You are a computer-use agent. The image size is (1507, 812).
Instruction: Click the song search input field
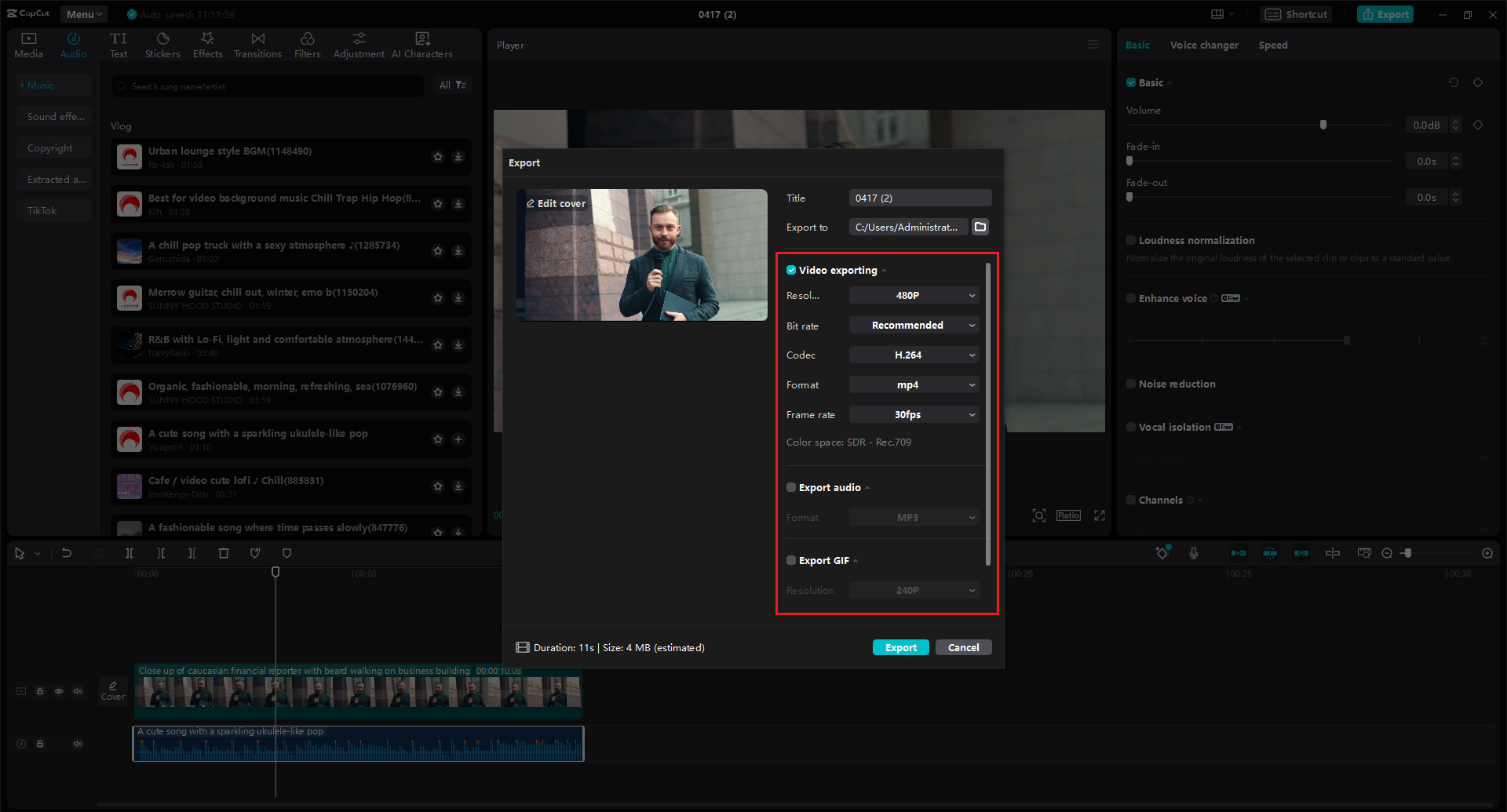coord(268,86)
